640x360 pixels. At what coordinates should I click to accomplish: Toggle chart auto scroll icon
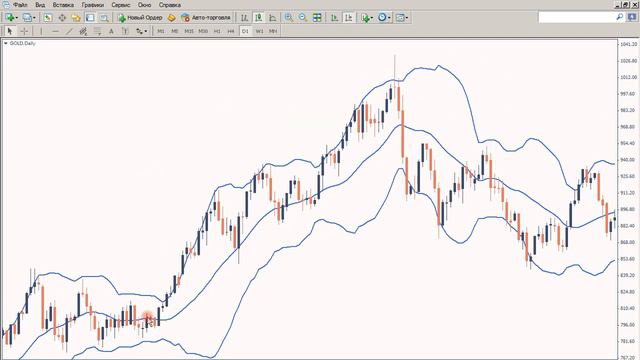pos(334,18)
